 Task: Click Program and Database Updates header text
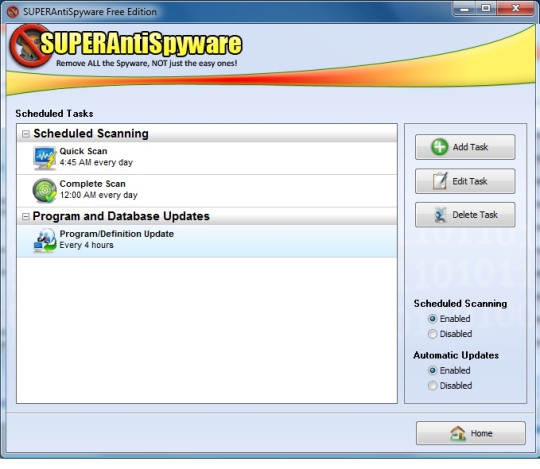[x=121, y=216]
